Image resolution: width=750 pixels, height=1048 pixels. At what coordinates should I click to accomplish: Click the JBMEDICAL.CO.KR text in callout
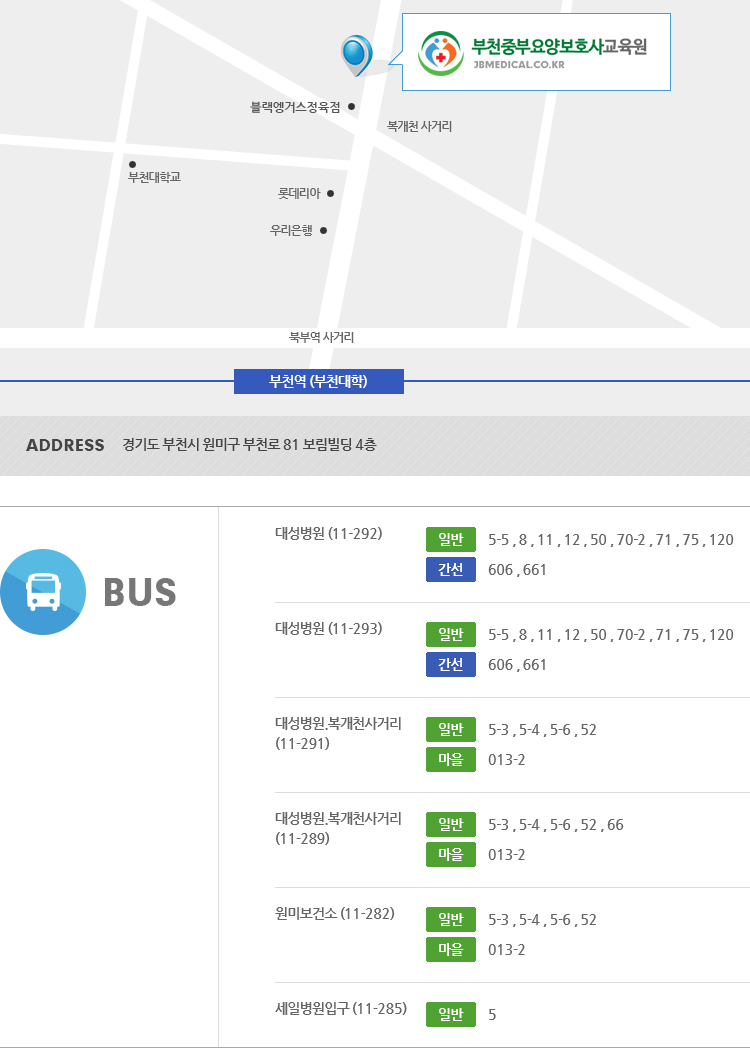(519, 65)
